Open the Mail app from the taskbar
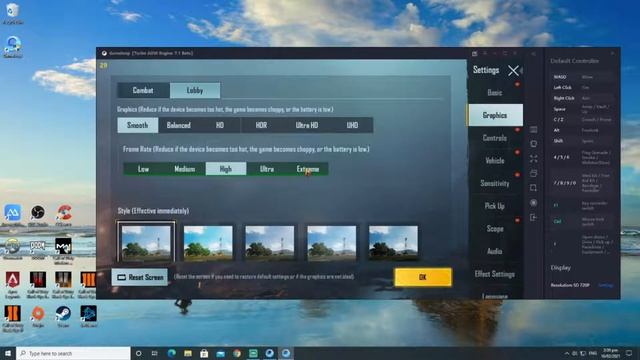 click(x=220, y=353)
